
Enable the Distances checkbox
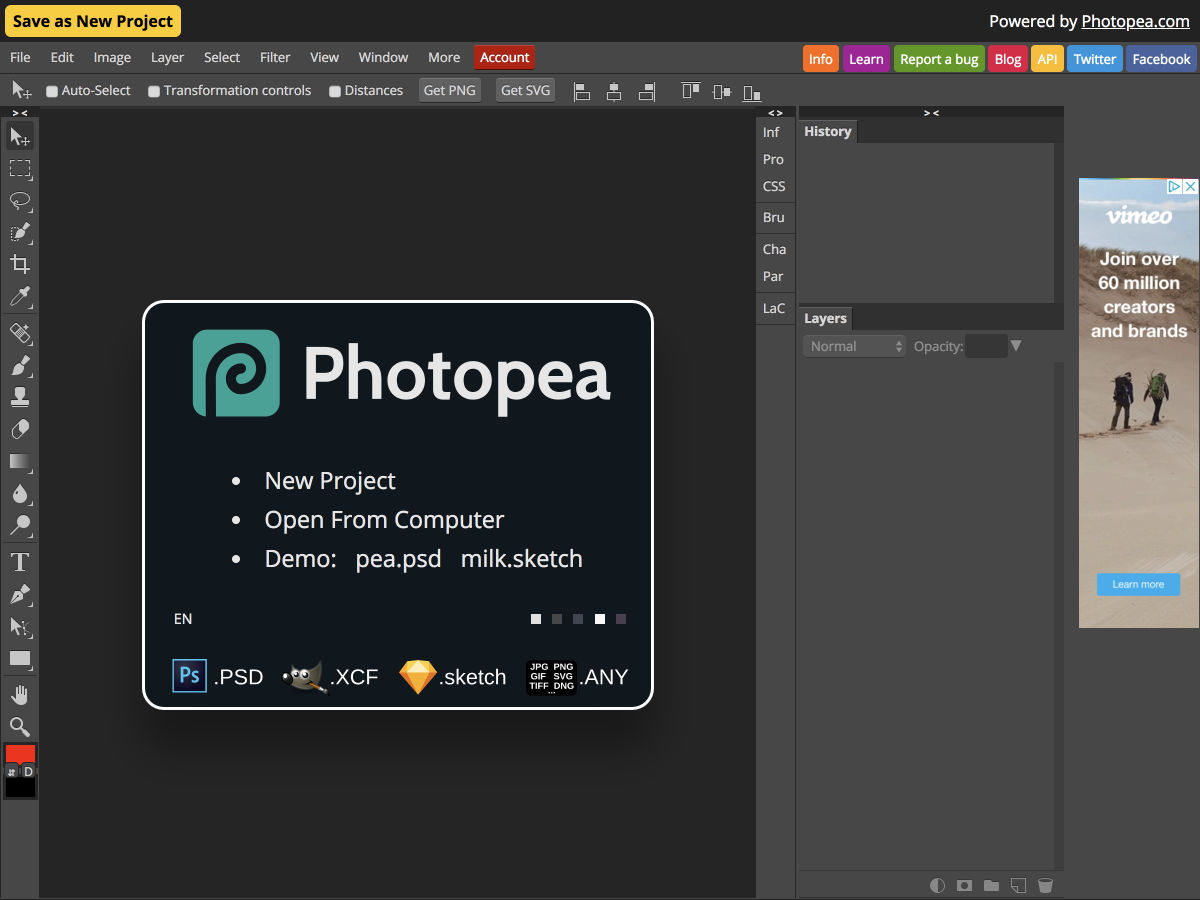pyautogui.click(x=335, y=91)
